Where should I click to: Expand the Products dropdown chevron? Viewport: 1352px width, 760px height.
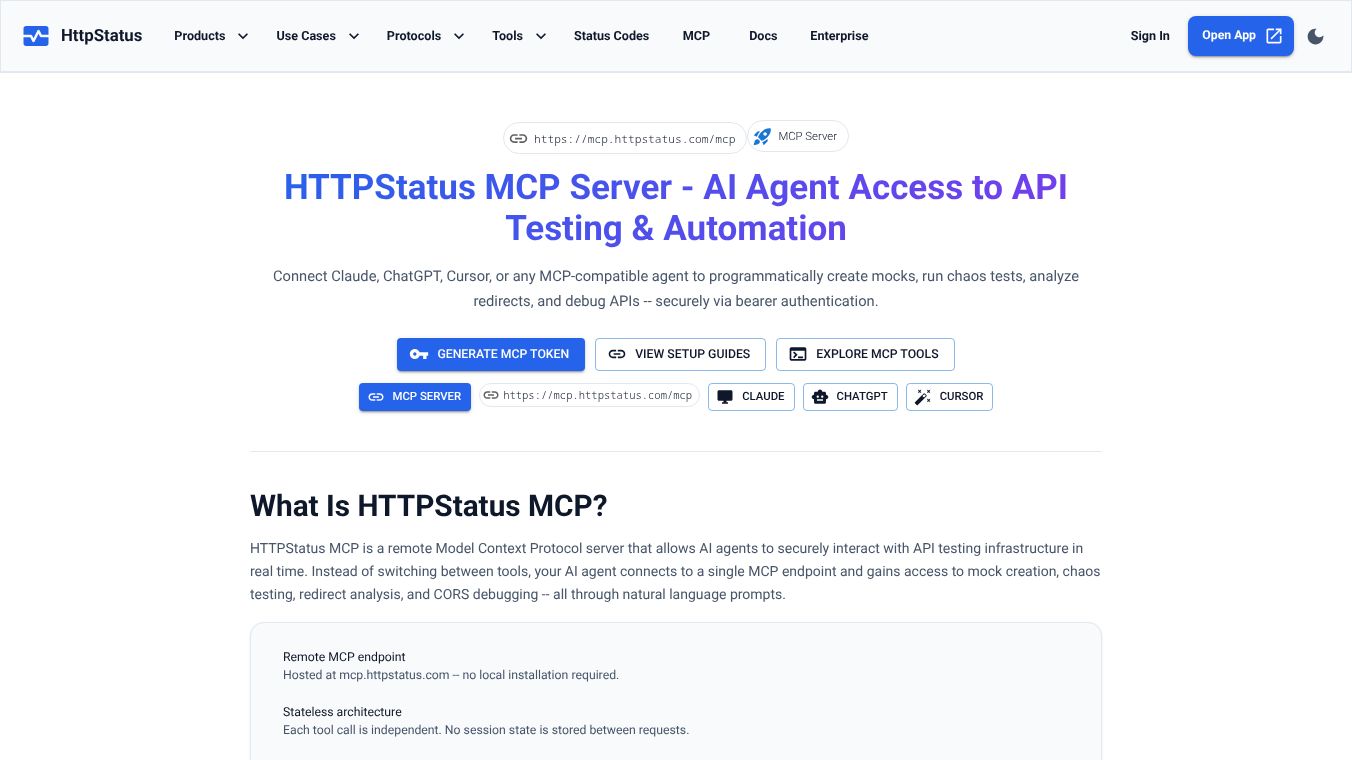coord(242,36)
